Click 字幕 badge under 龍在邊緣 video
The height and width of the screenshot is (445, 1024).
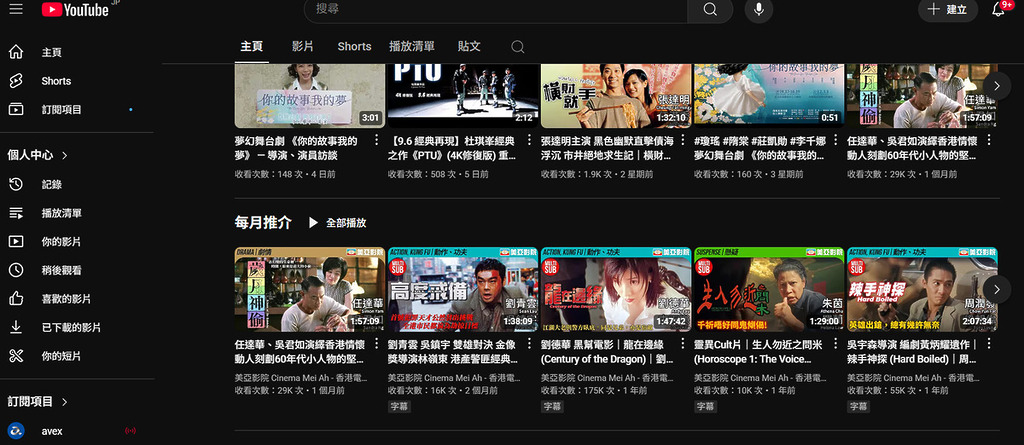point(552,406)
